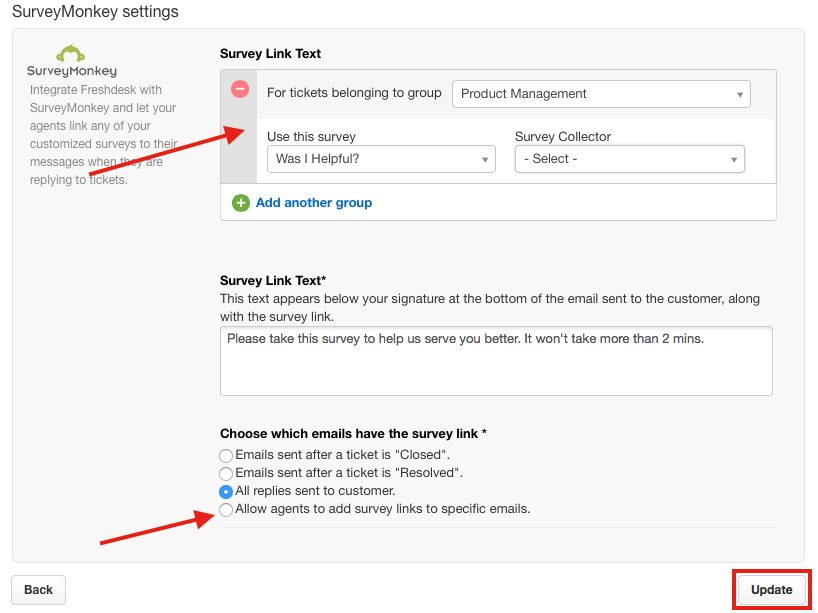
Task: Click the Freshdesk integration description text
Action: click(103, 135)
